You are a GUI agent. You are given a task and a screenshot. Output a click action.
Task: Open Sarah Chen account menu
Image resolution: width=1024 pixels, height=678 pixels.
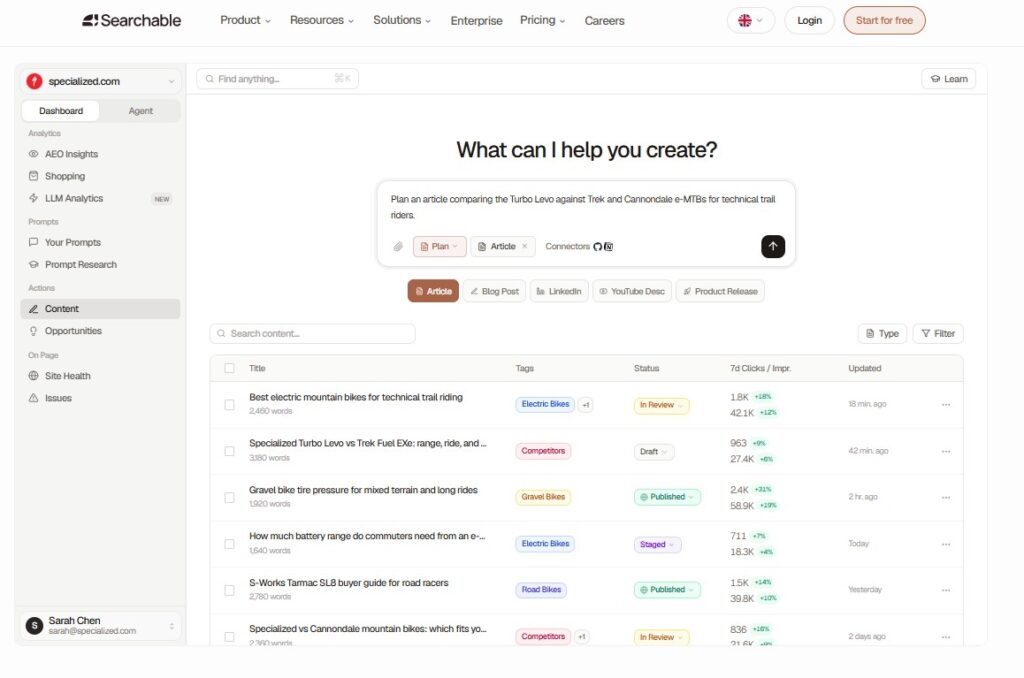pyautogui.click(x=101, y=626)
